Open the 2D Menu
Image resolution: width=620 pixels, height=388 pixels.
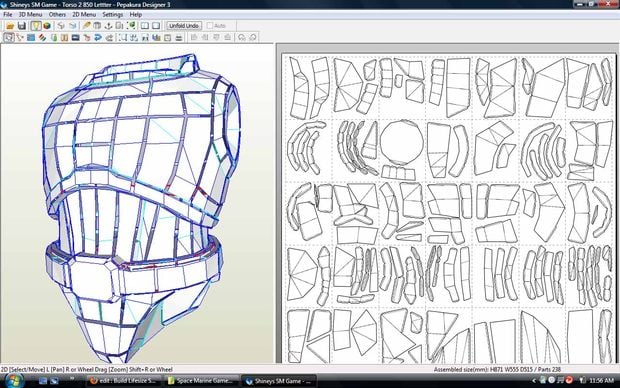click(x=84, y=14)
